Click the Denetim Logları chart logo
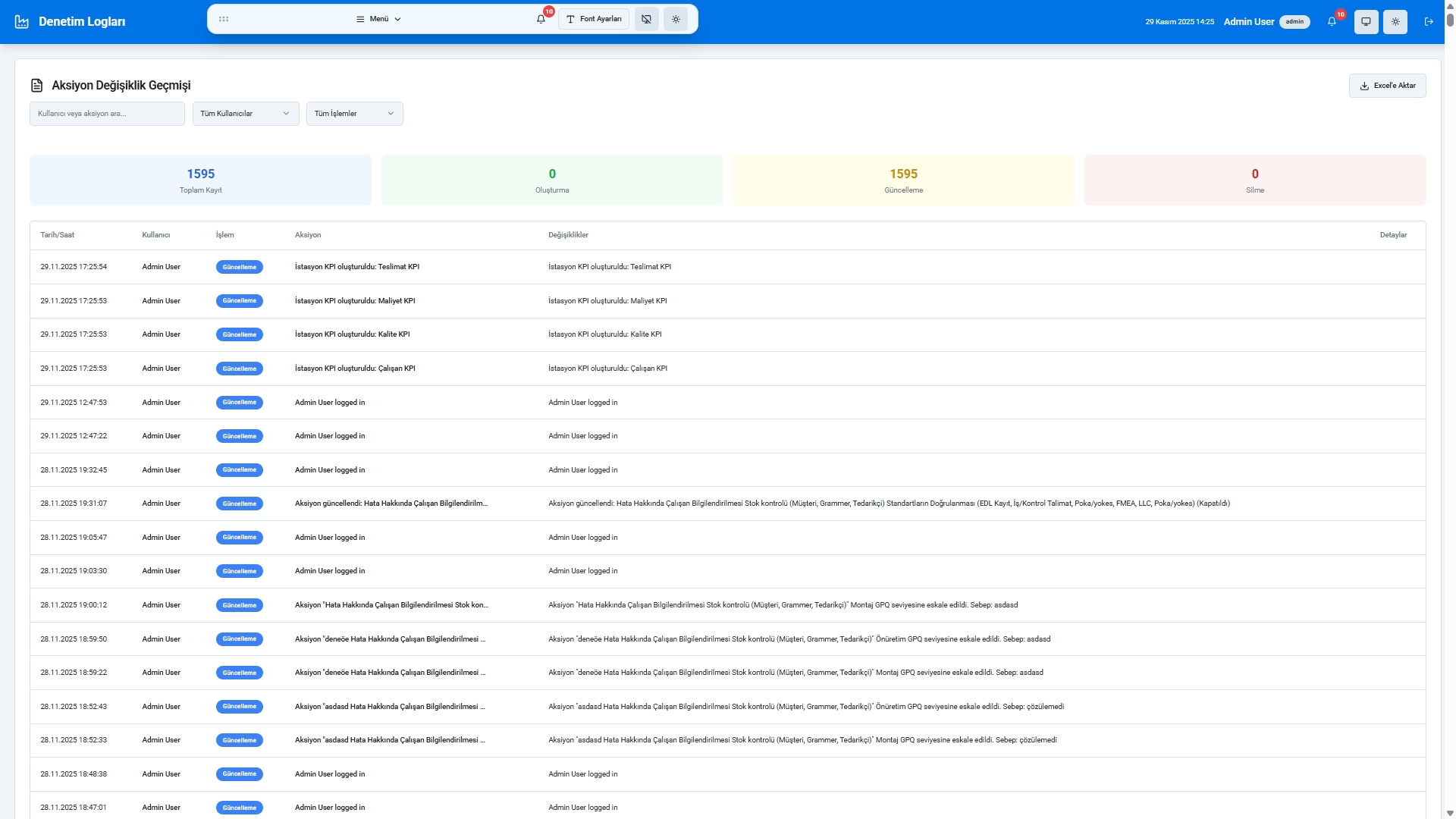 22,21
